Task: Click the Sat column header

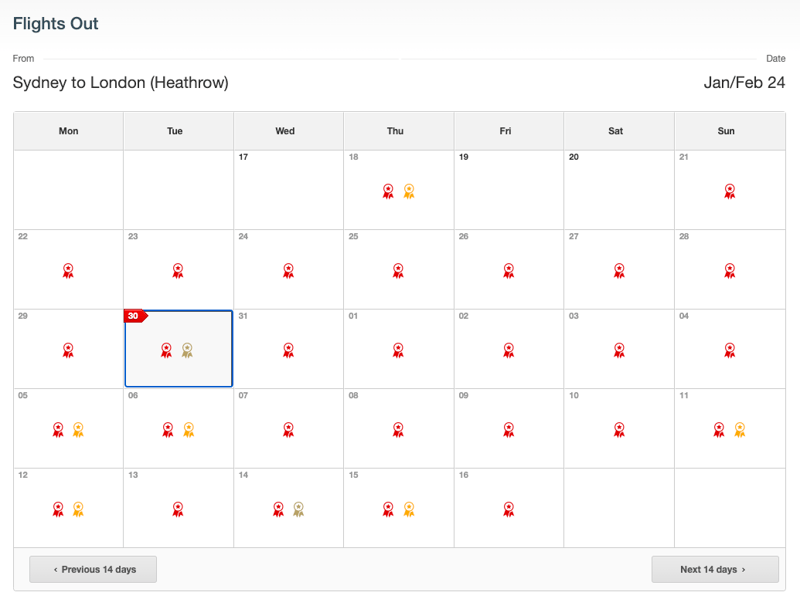Action: click(x=619, y=131)
